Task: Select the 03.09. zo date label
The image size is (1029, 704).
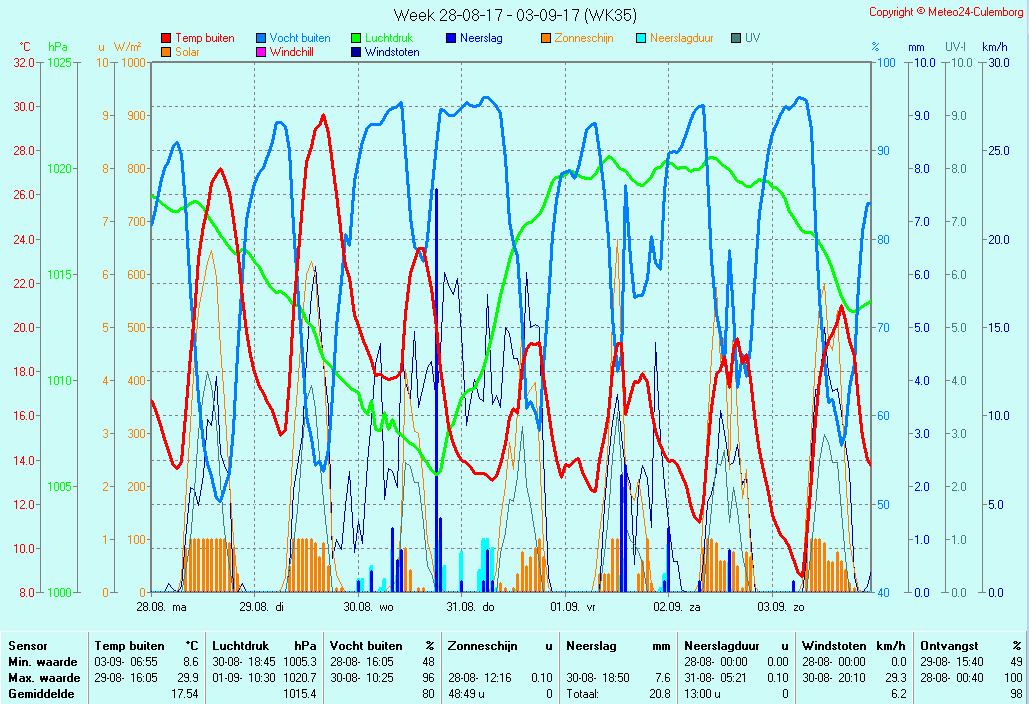Action: point(780,607)
